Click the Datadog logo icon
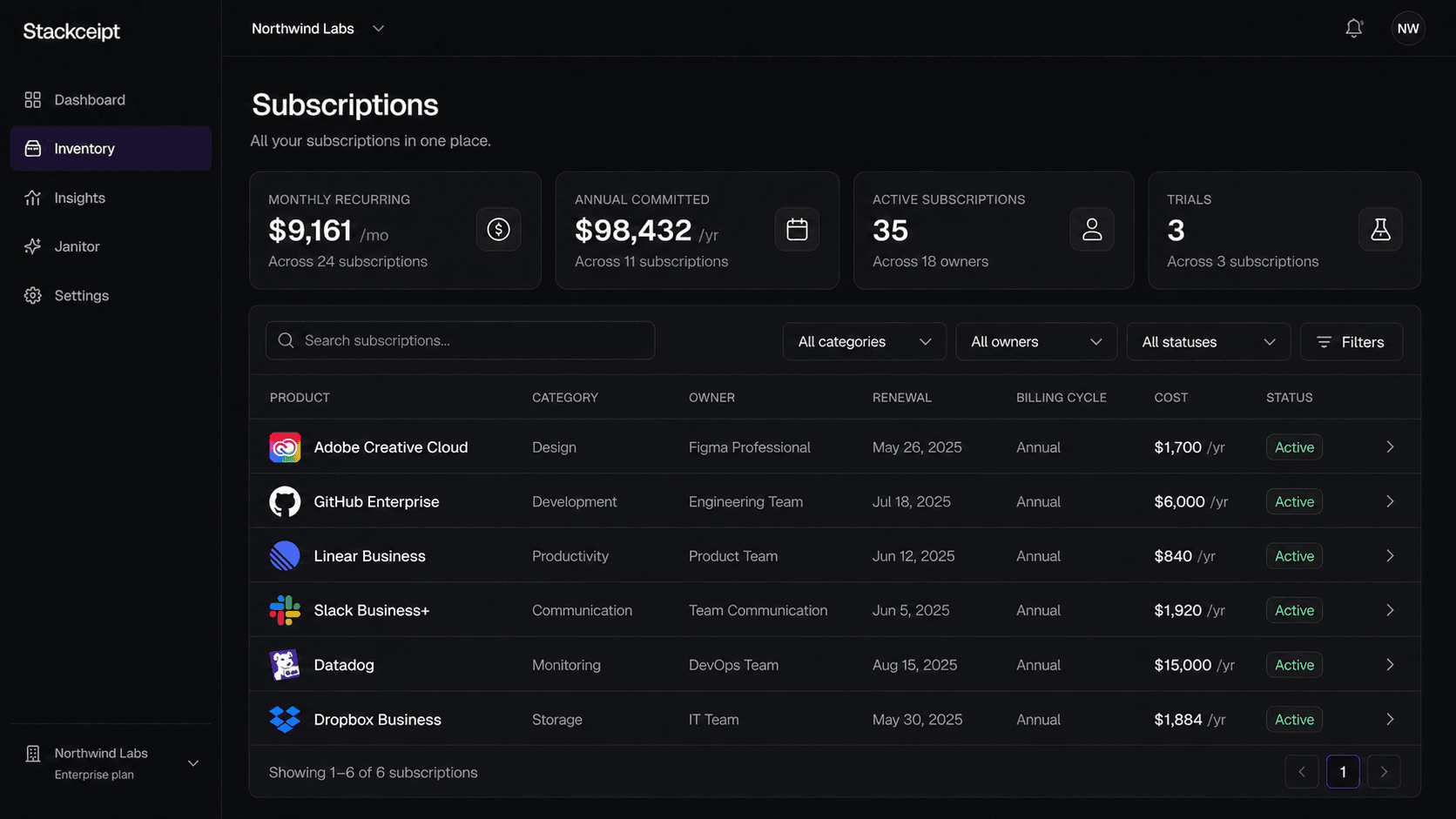1456x819 pixels. [x=285, y=665]
